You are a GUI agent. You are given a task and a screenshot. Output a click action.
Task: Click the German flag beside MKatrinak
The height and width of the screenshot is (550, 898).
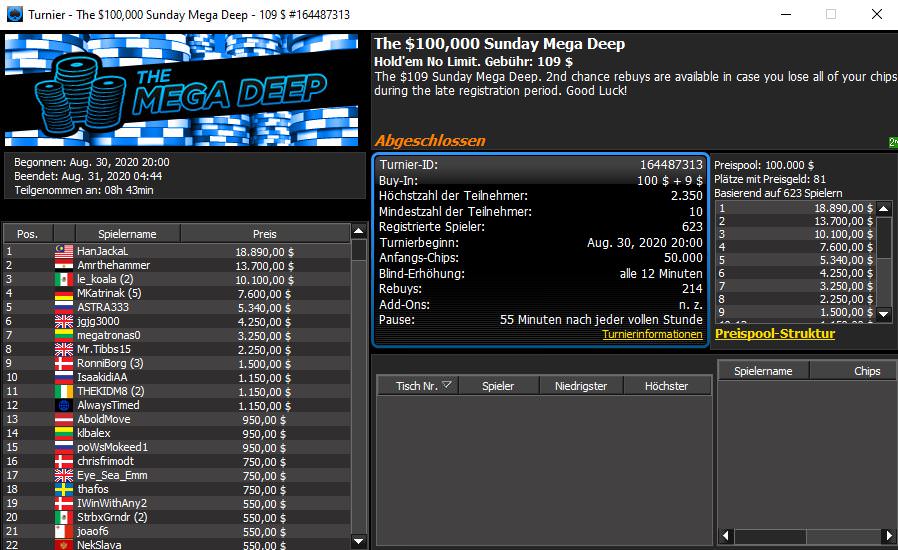[x=63, y=293]
